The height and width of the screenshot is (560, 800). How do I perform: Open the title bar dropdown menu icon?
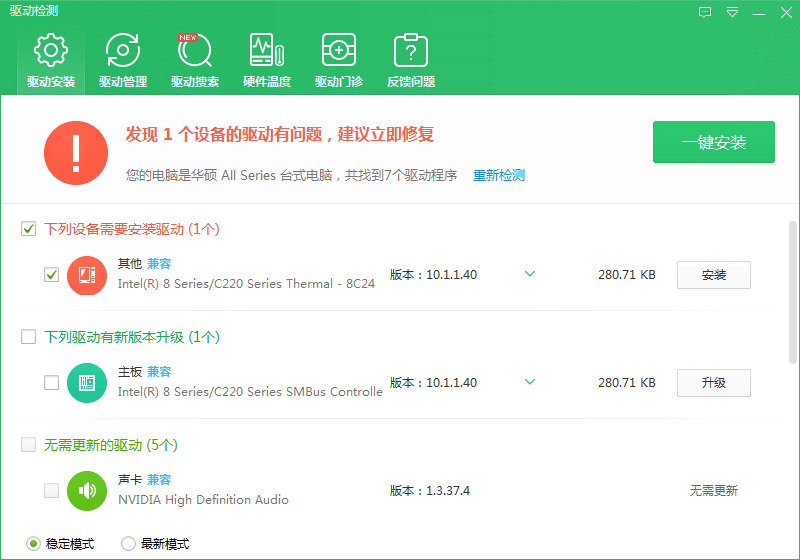733,12
